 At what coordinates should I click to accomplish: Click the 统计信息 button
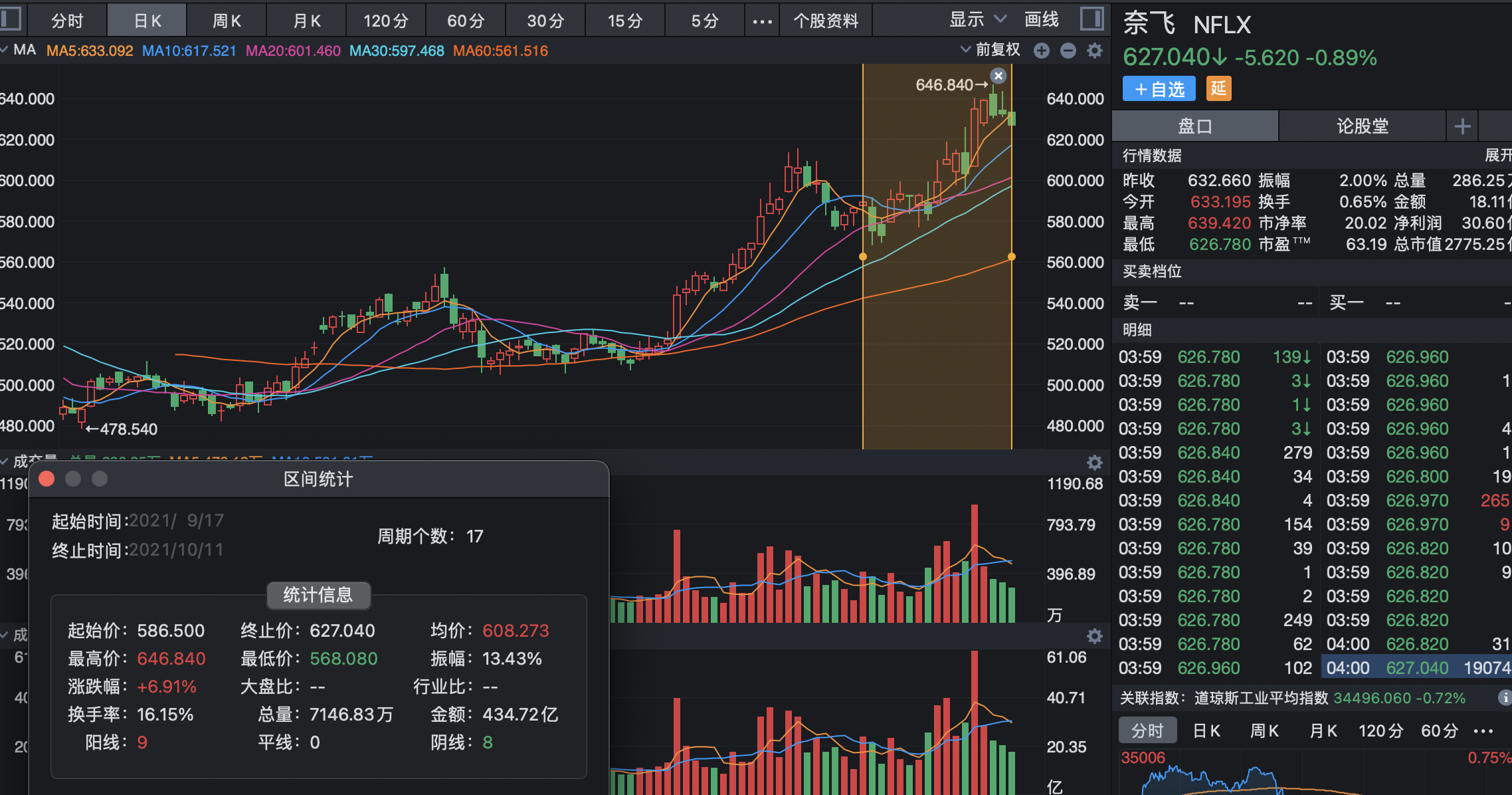[x=318, y=595]
